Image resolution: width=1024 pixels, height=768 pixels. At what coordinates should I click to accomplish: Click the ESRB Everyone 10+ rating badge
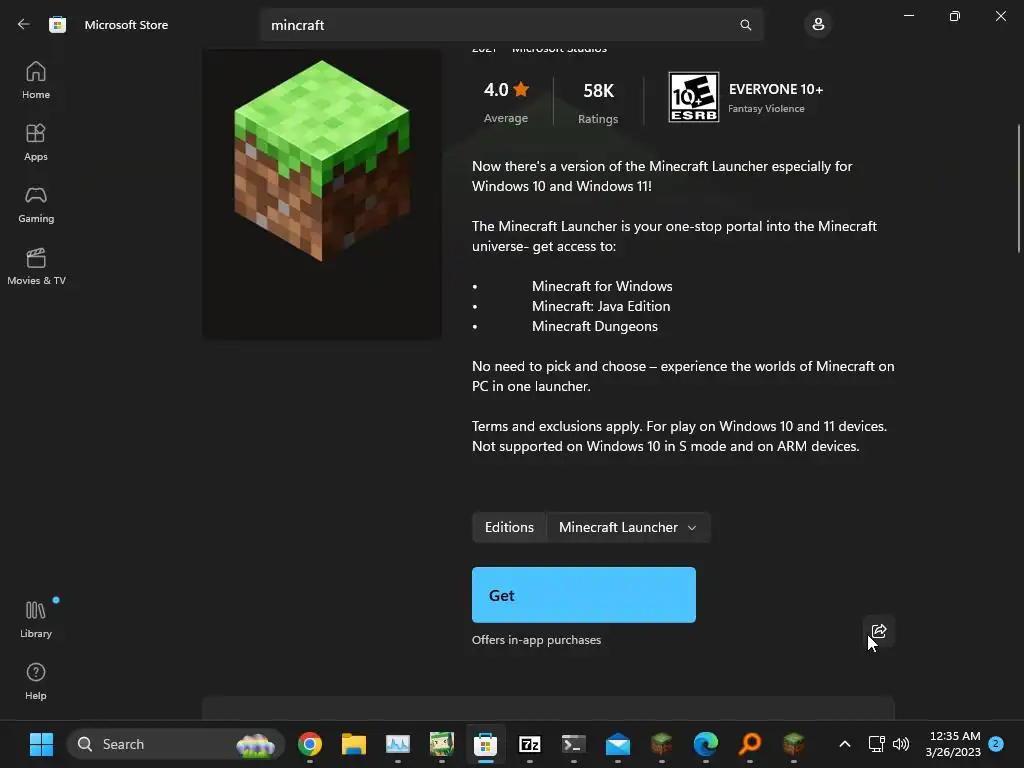point(694,97)
